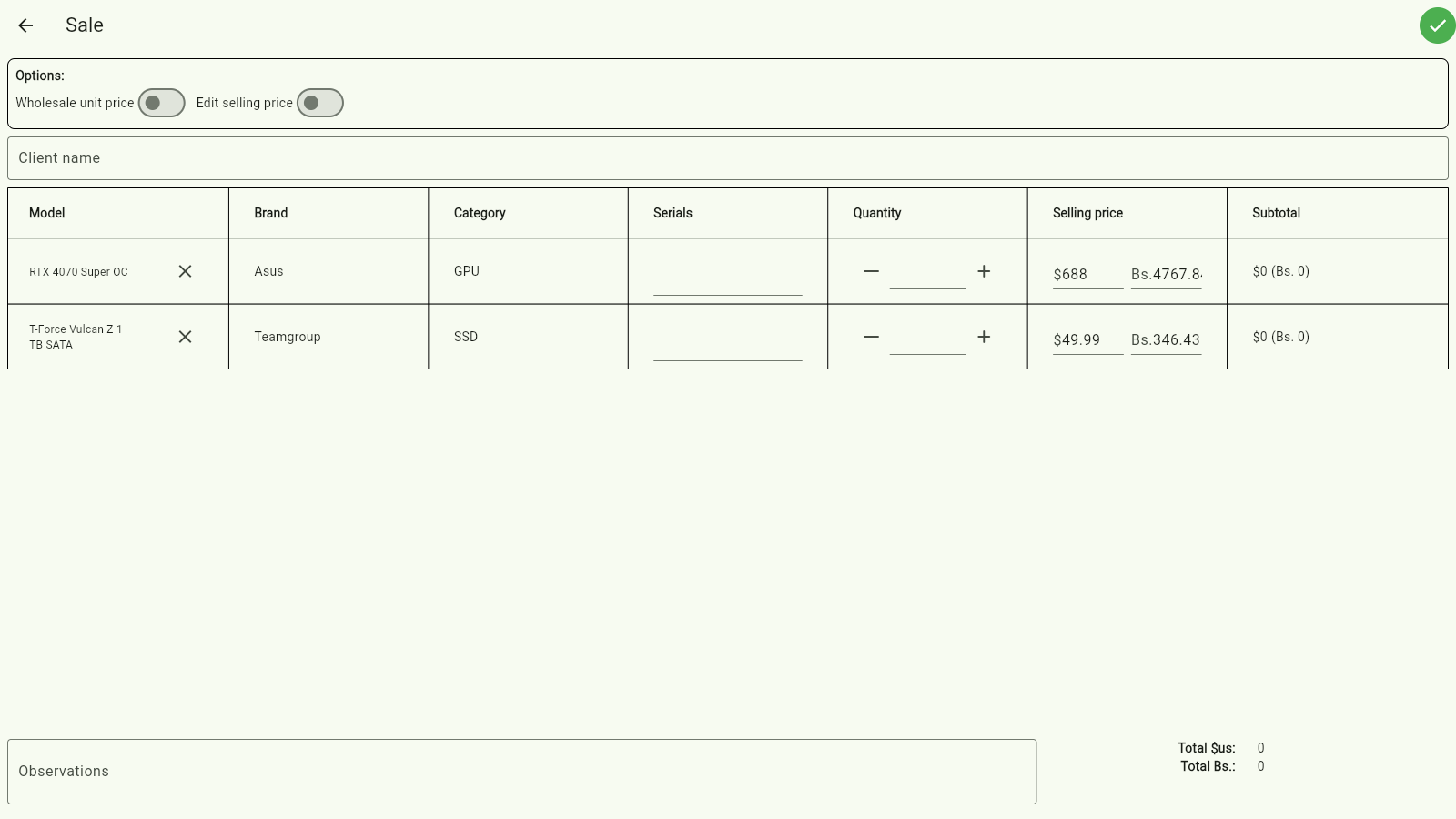Remove T-Force Vulcan Z SSD row

click(x=185, y=337)
